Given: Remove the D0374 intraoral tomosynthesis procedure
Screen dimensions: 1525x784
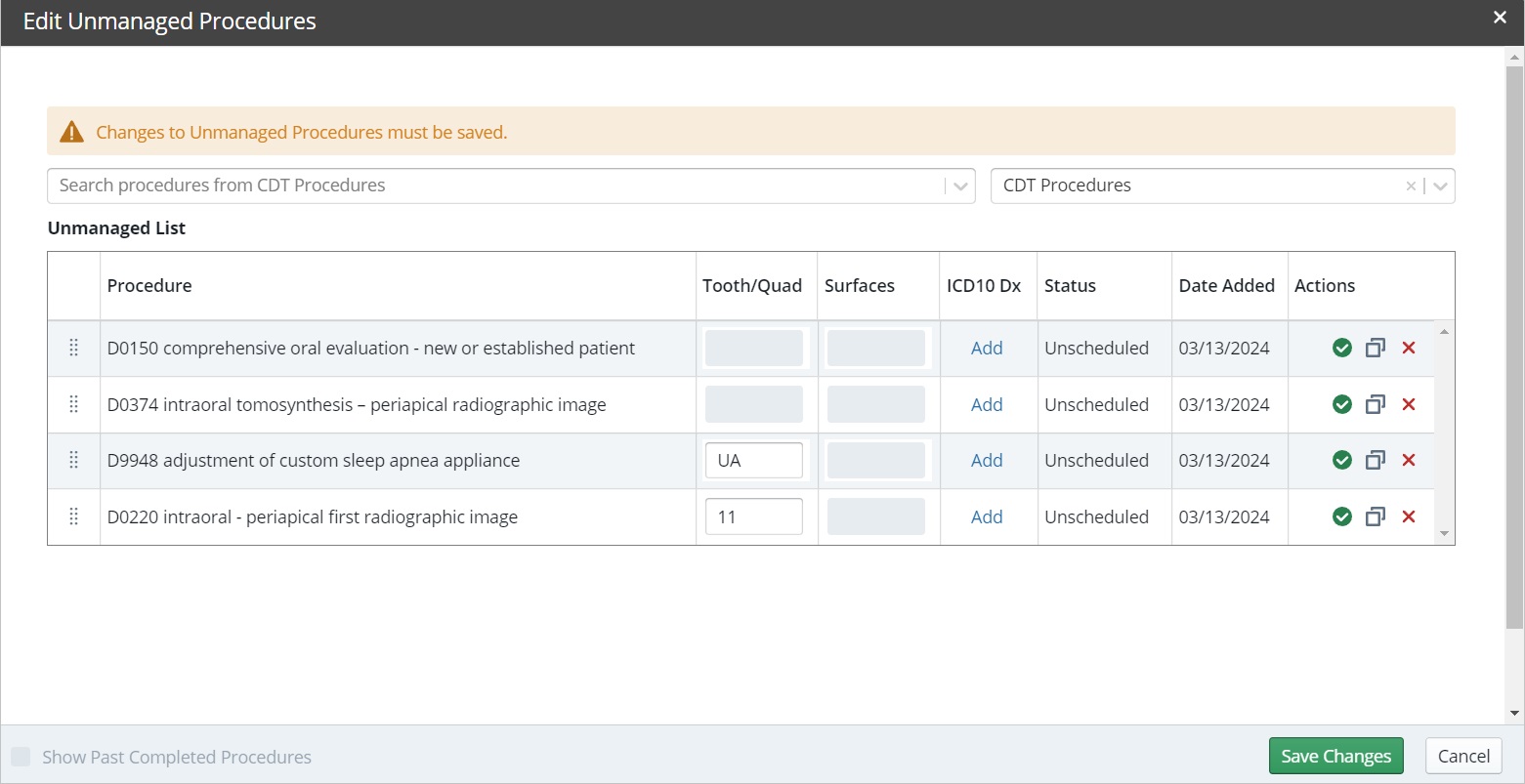Looking at the screenshot, I should pyautogui.click(x=1409, y=404).
